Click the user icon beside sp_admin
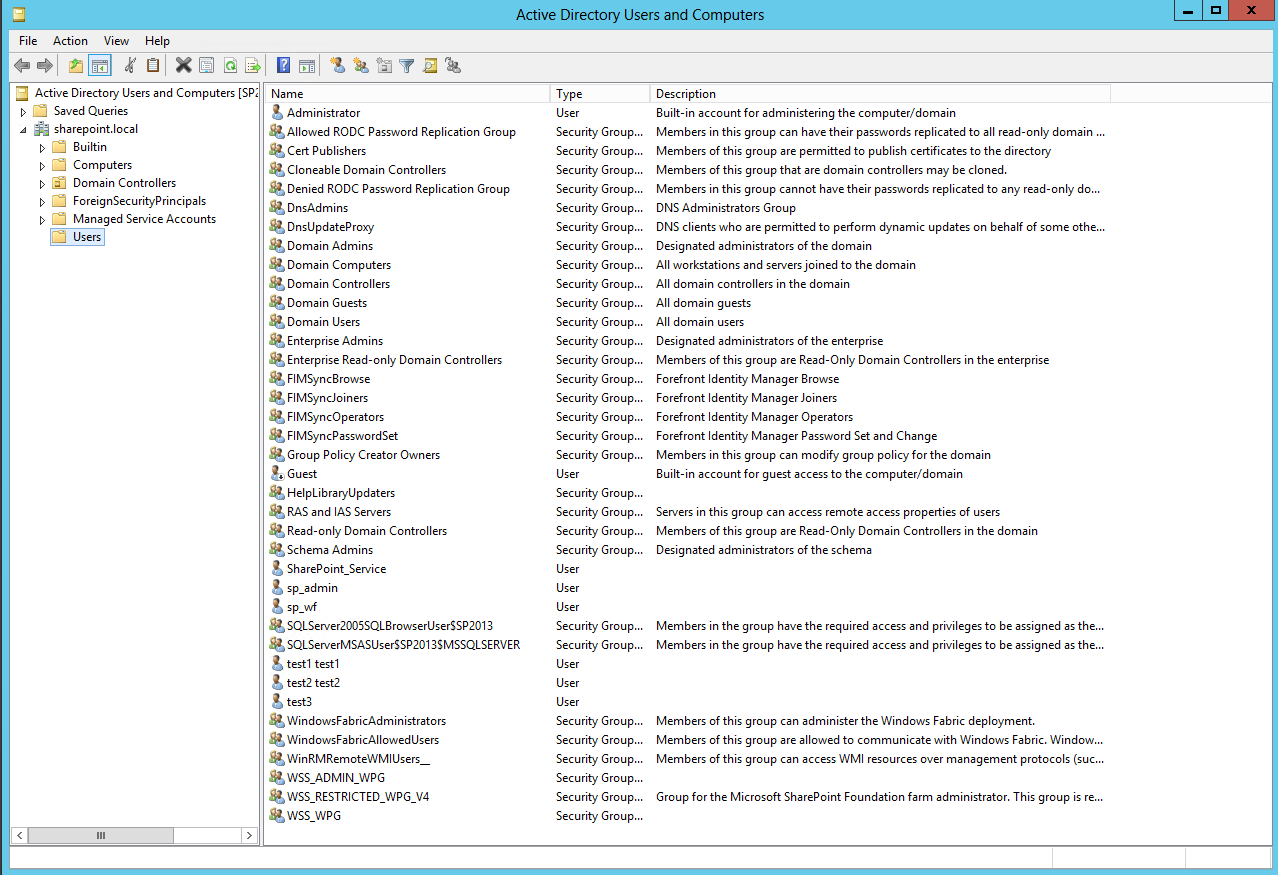 coord(278,588)
